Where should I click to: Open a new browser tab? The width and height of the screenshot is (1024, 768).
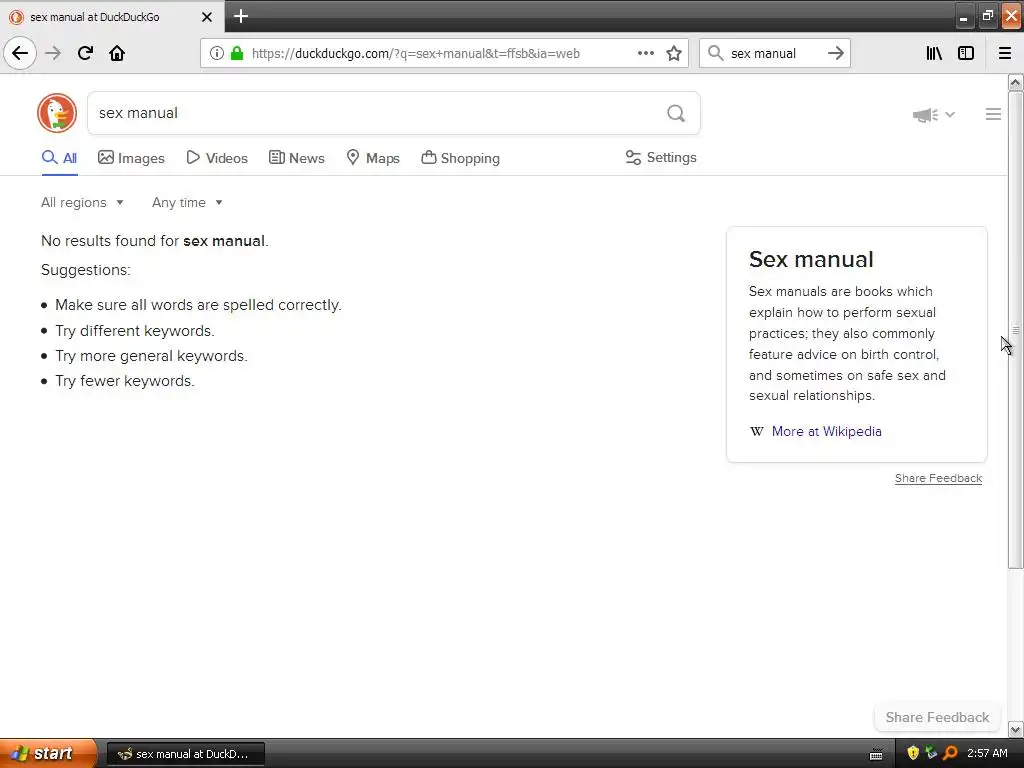pos(241,16)
